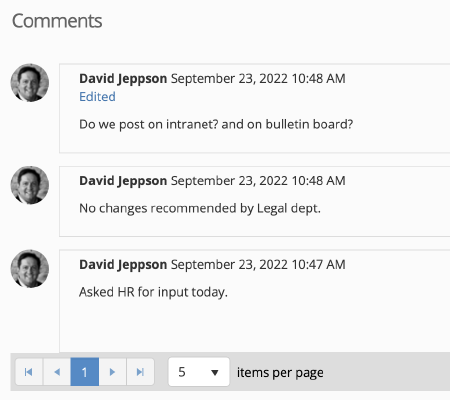Click David Jeppson name on Legal comment

(123, 181)
